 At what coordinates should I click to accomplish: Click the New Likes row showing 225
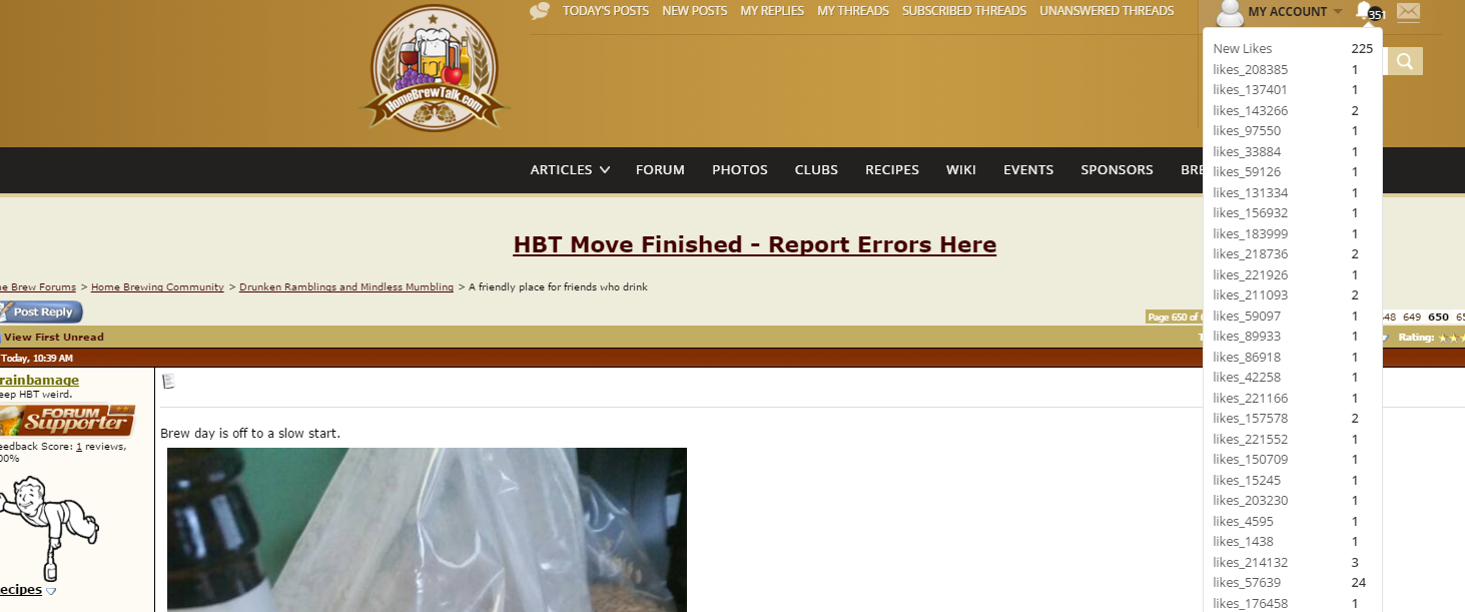pos(1293,48)
